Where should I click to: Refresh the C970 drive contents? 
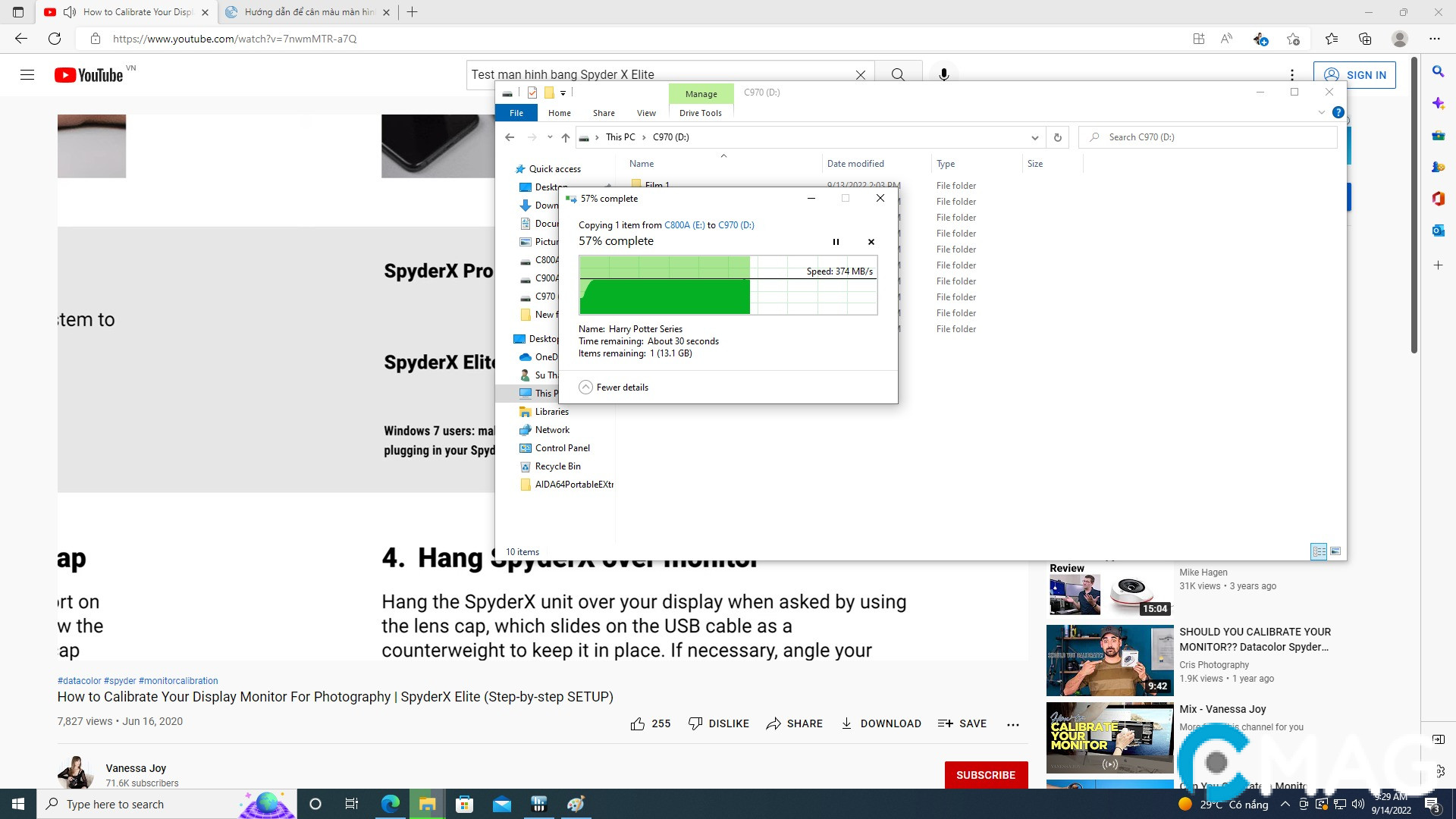click(x=1058, y=137)
